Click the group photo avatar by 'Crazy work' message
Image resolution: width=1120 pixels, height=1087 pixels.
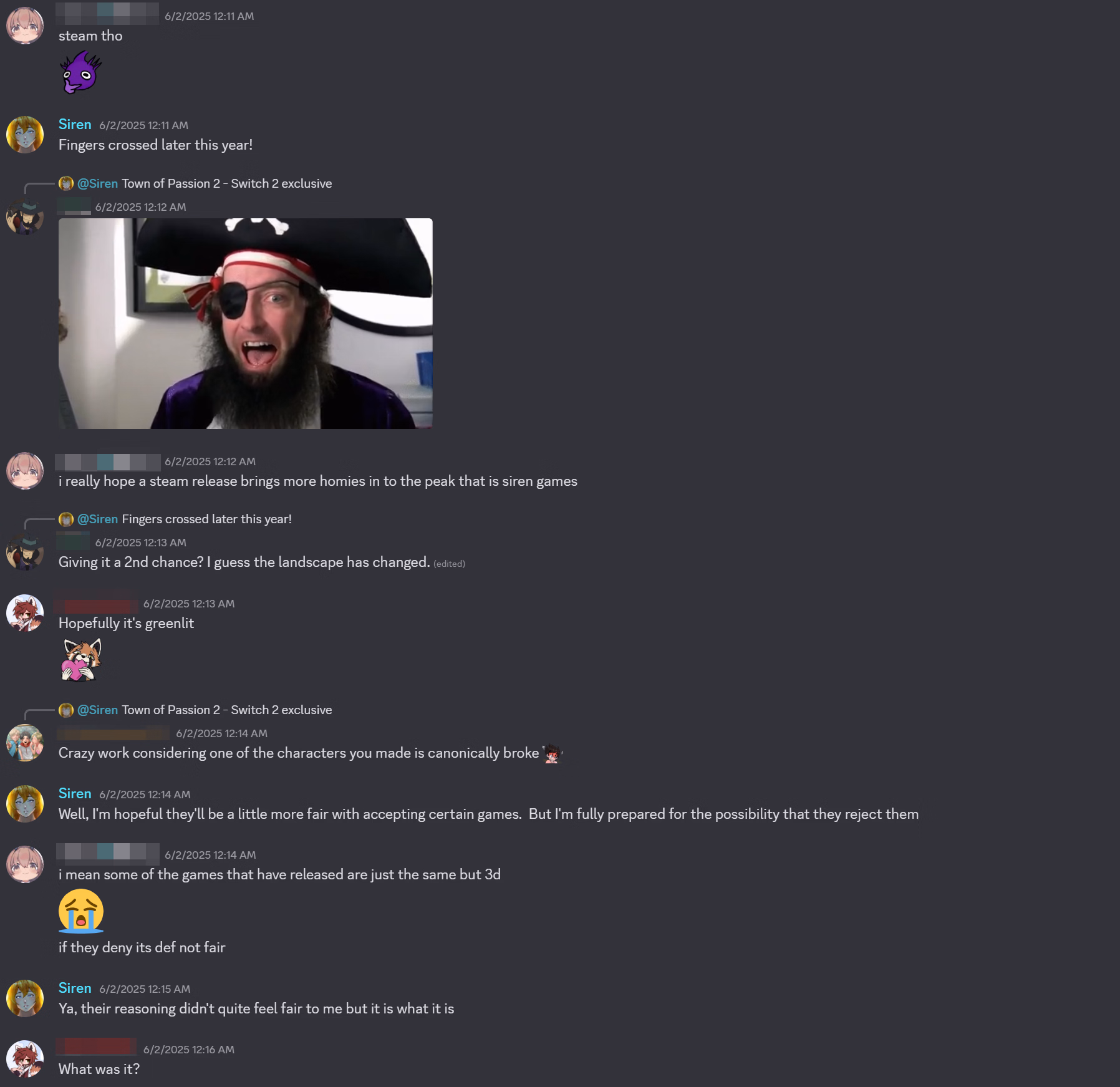(25, 743)
